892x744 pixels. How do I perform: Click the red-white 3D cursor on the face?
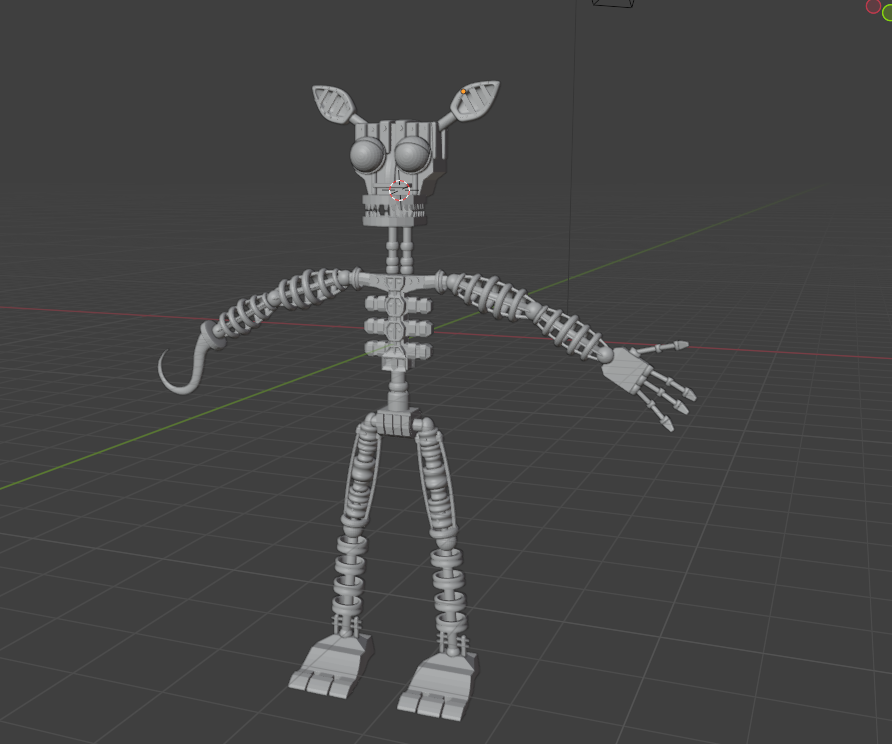pyautogui.click(x=399, y=190)
